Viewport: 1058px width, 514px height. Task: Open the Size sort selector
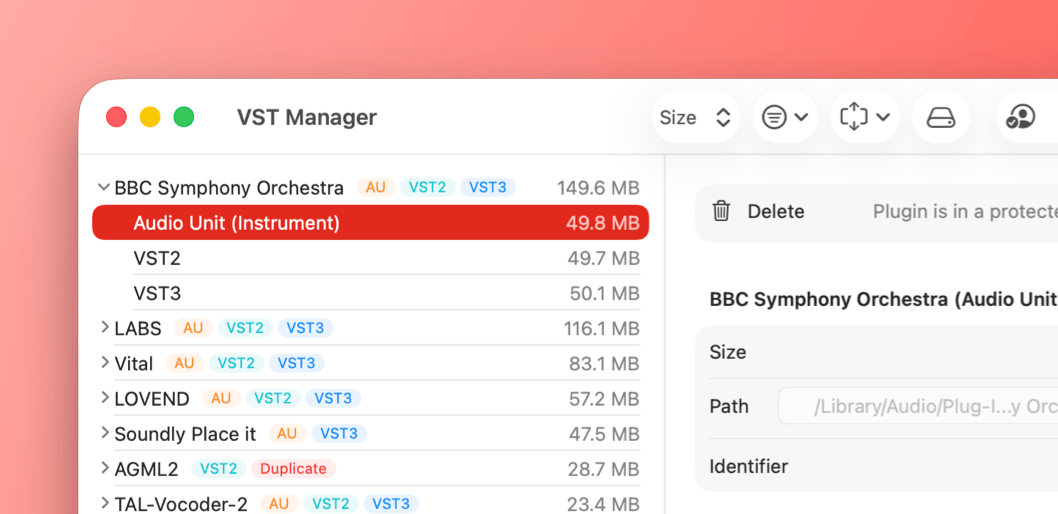point(696,117)
